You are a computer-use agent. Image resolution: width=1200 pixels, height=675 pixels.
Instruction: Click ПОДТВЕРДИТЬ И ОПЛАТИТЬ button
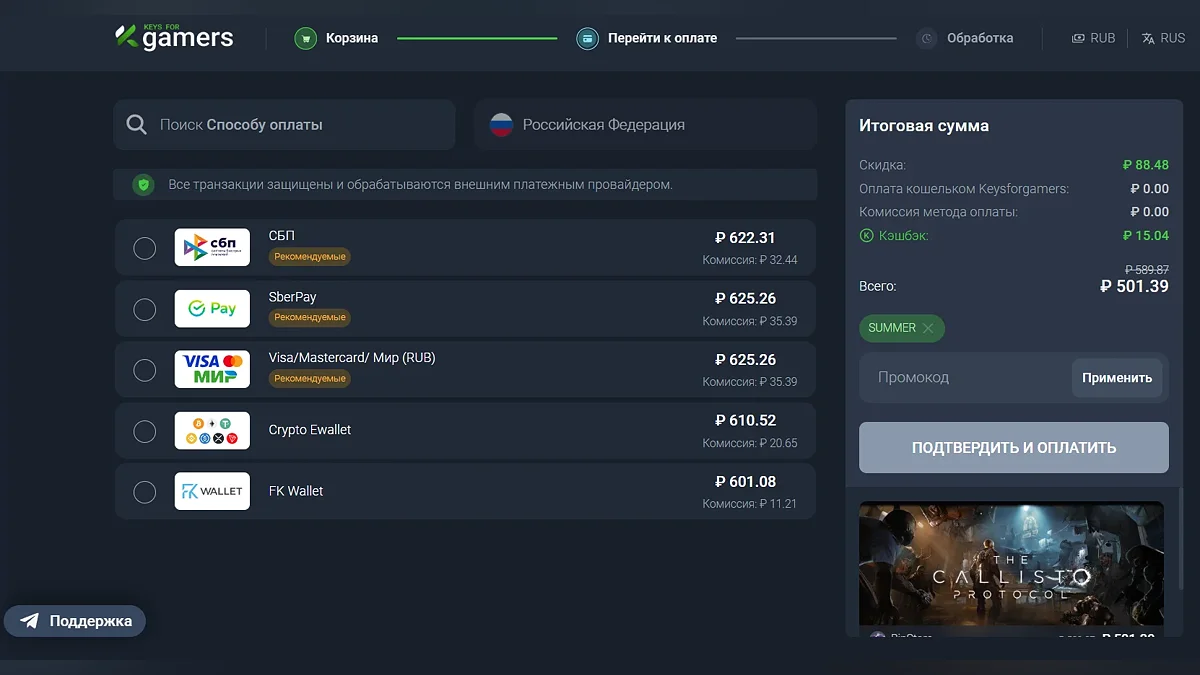click(1014, 448)
